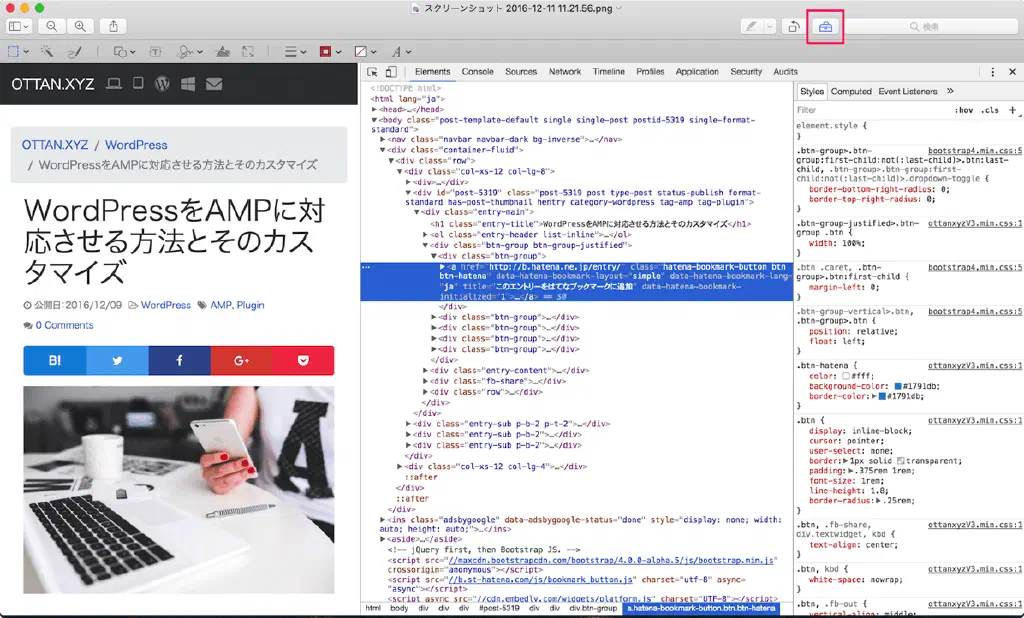The image size is (1024, 618).
Task: Rotate the image with the rotate button
Action: click(794, 27)
